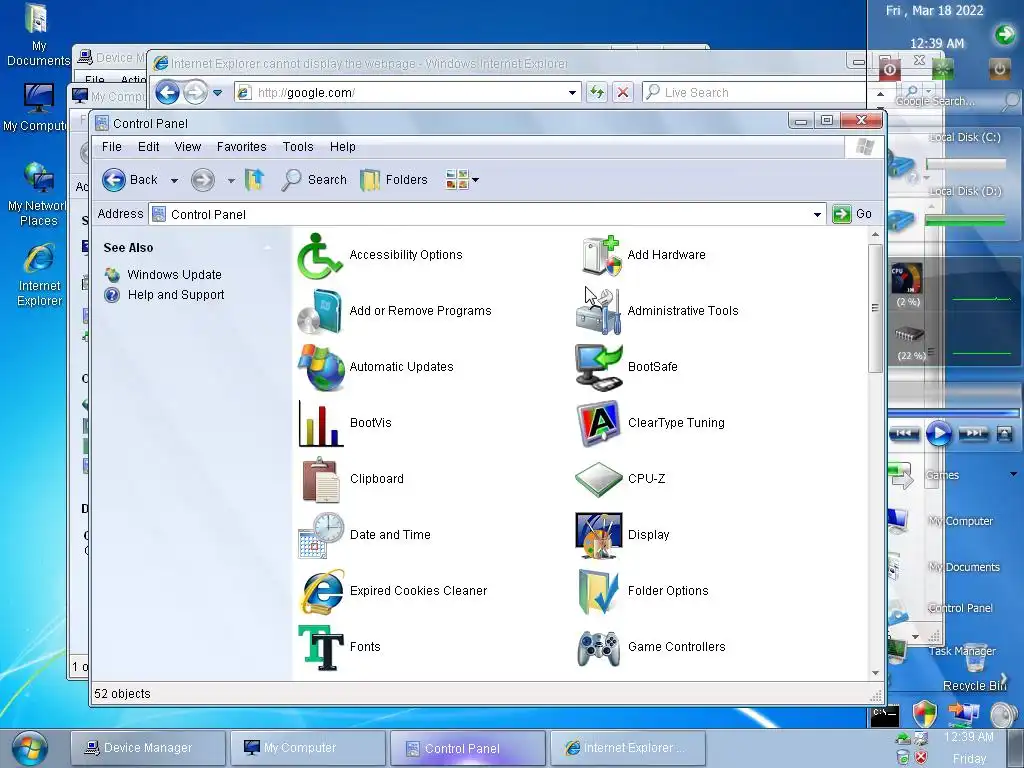
Task: Open the Tools menu
Action: click(298, 147)
